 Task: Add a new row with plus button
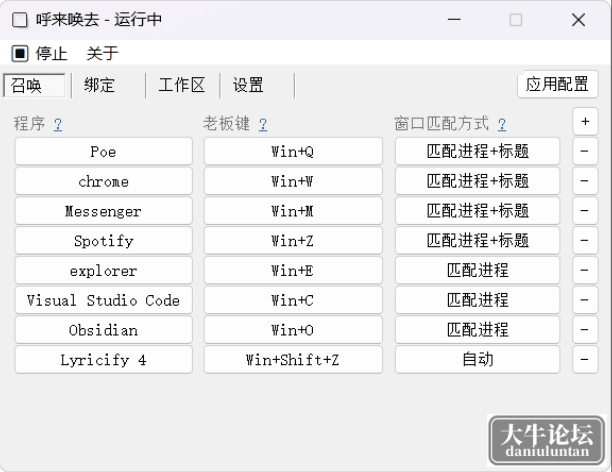click(x=585, y=121)
